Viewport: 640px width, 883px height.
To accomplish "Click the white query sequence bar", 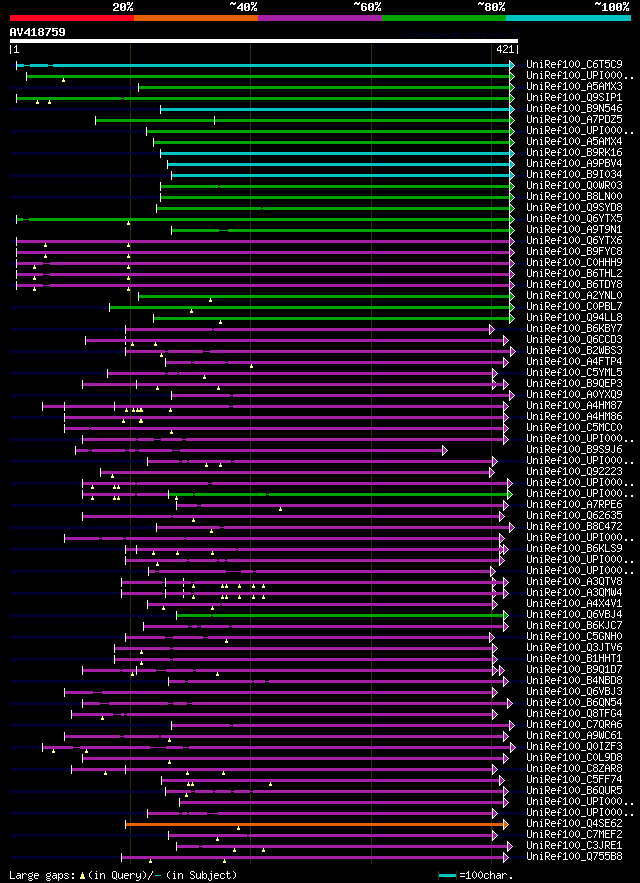I will (264, 41).
